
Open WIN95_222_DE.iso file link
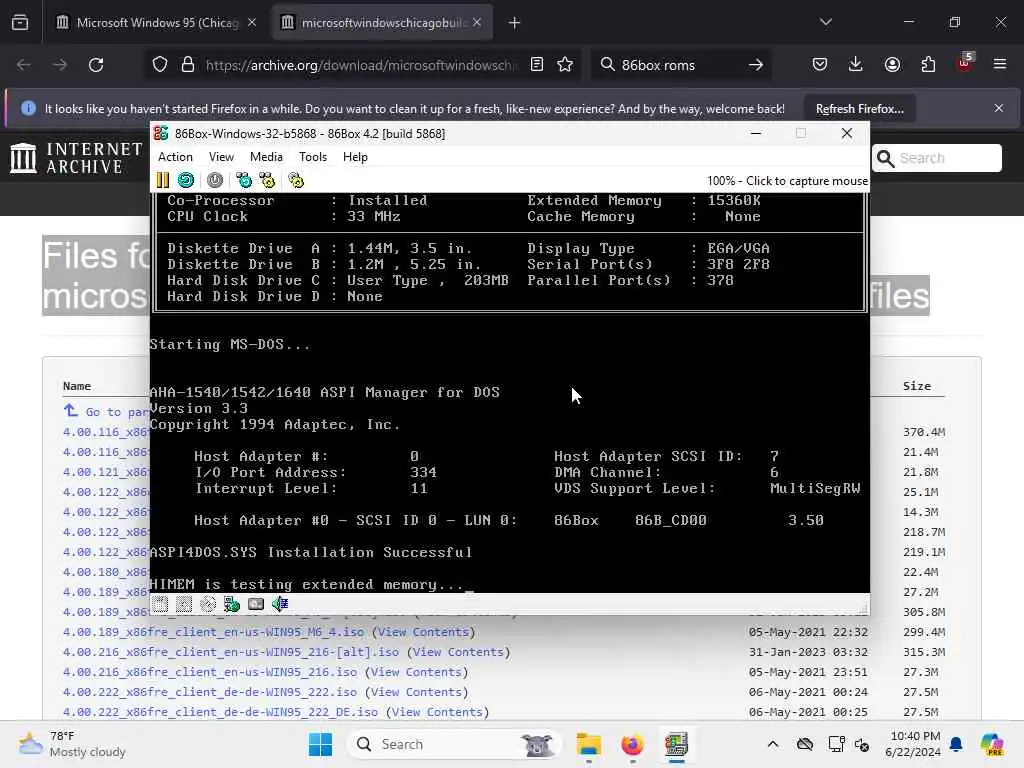point(220,712)
